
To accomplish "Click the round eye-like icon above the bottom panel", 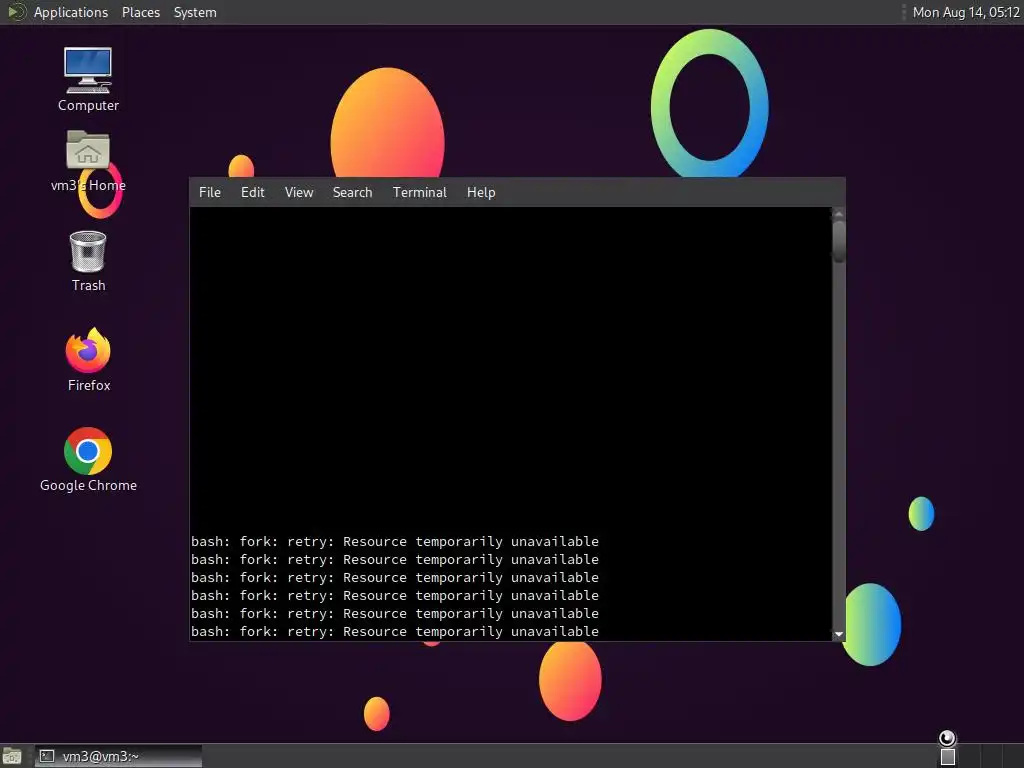I will [947, 738].
